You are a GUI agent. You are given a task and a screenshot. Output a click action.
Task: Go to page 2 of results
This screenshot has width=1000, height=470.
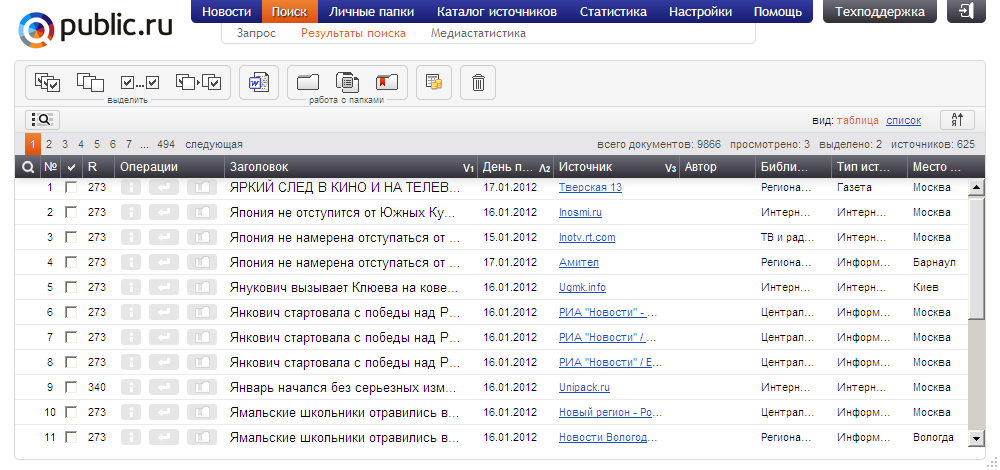[49, 144]
